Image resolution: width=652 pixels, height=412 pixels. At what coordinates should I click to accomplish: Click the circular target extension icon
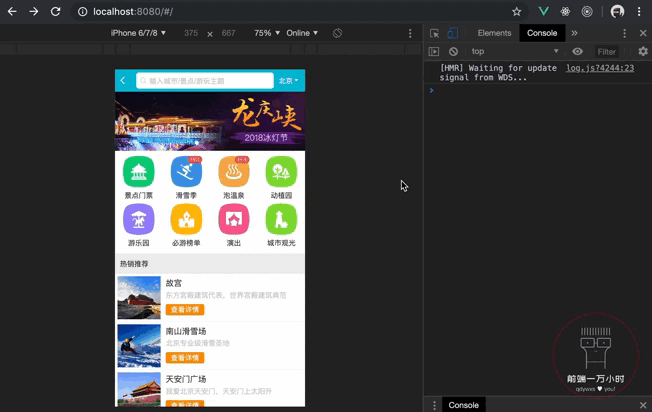(x=587, y=12)
